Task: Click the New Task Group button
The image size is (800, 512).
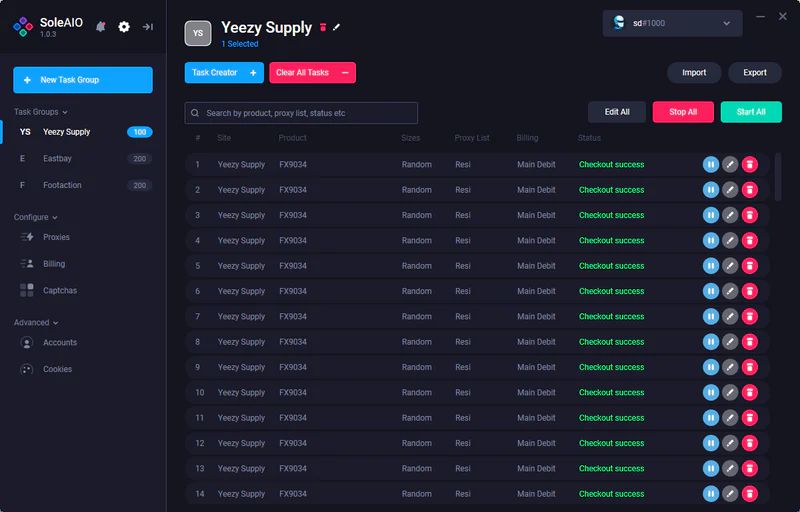Action: (x=82, y=80)
